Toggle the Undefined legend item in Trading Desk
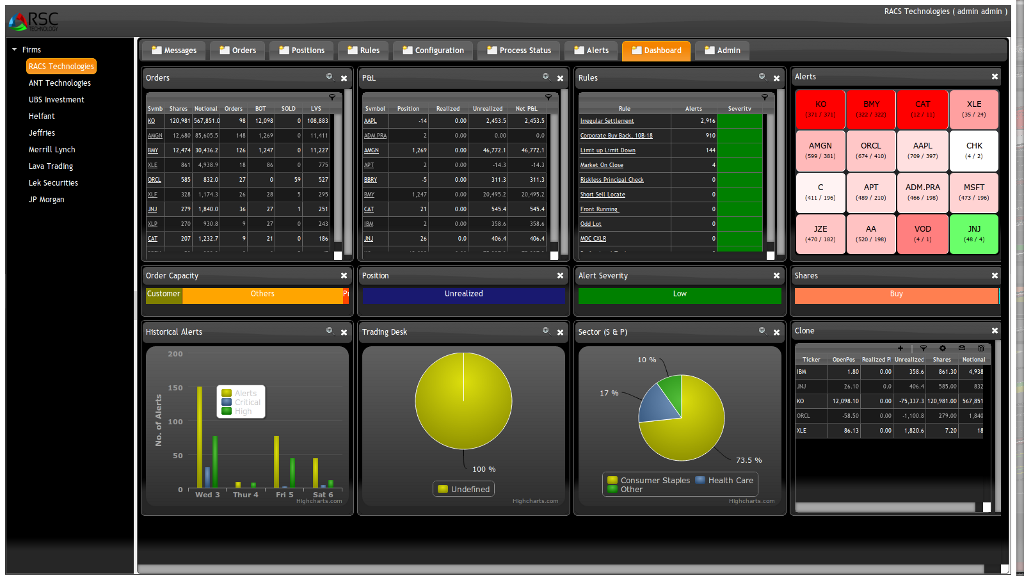1024x576 pixels. (464, 489)
